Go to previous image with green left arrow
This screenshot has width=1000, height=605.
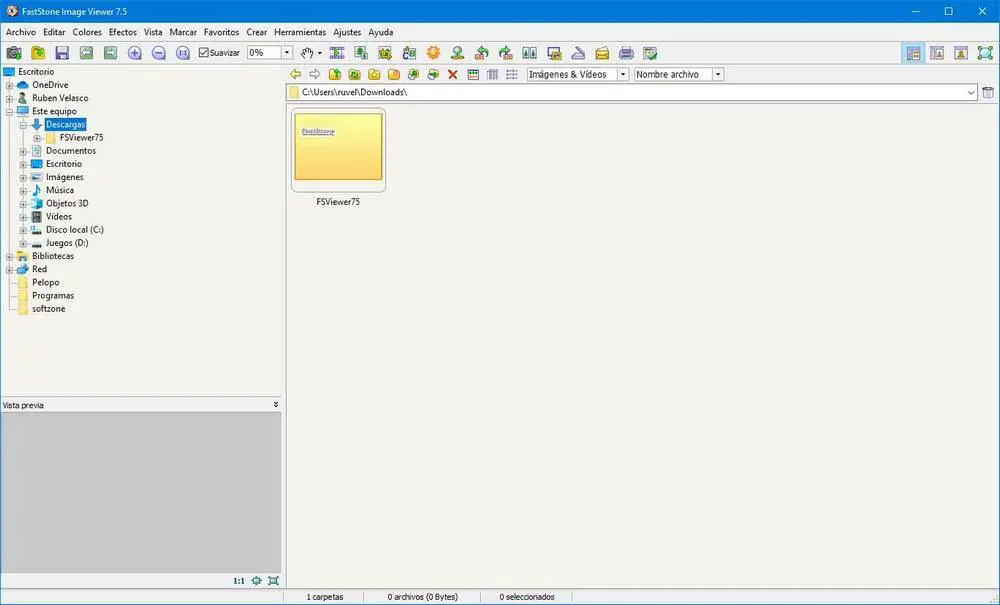86,53
